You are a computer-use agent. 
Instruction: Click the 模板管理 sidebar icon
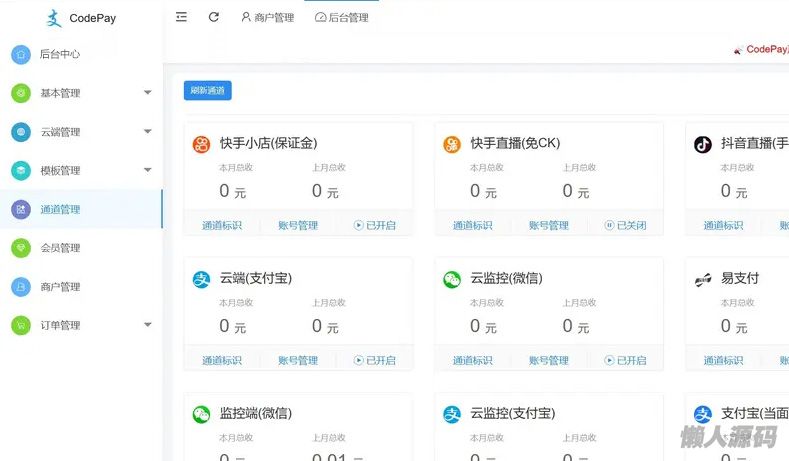[21, 171]
